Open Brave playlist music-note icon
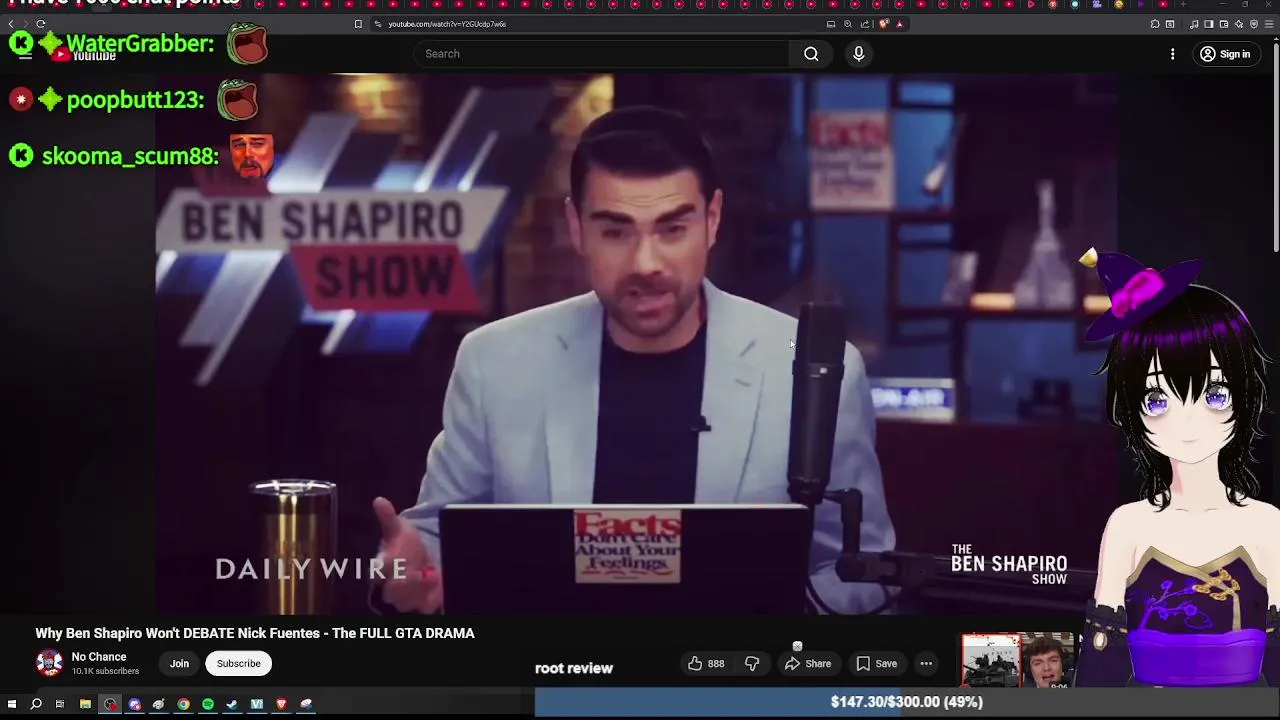 coord(1194,24)
